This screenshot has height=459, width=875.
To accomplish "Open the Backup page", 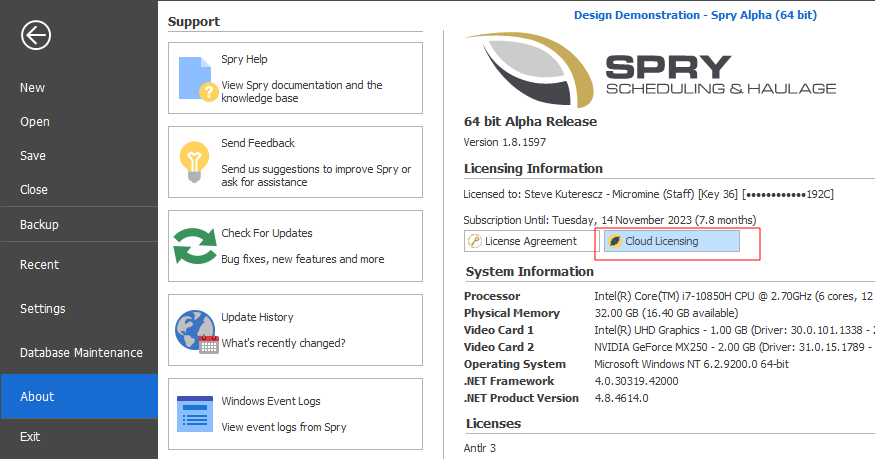I will coord(39,225).
